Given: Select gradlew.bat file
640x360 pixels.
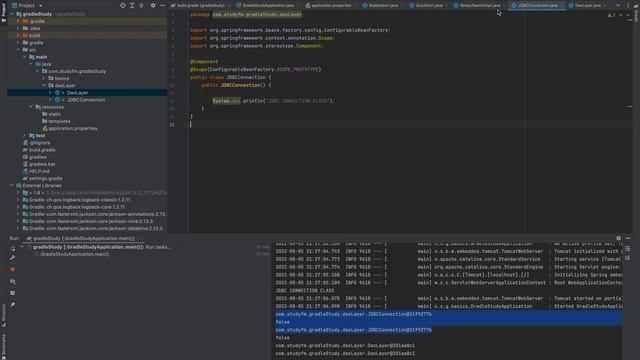Looking at the screenshot, I should 42,164.
